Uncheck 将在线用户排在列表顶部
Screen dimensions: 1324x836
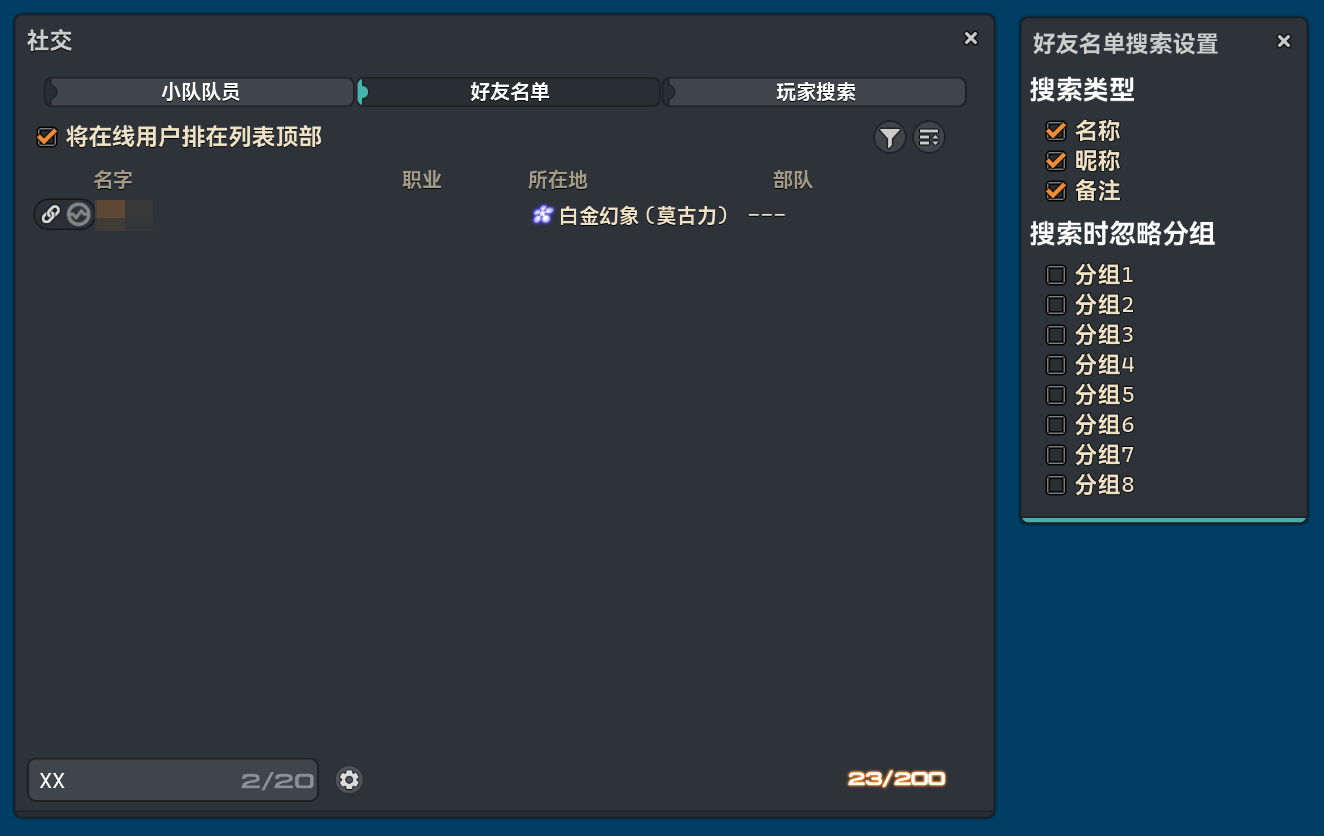point(46,137)
